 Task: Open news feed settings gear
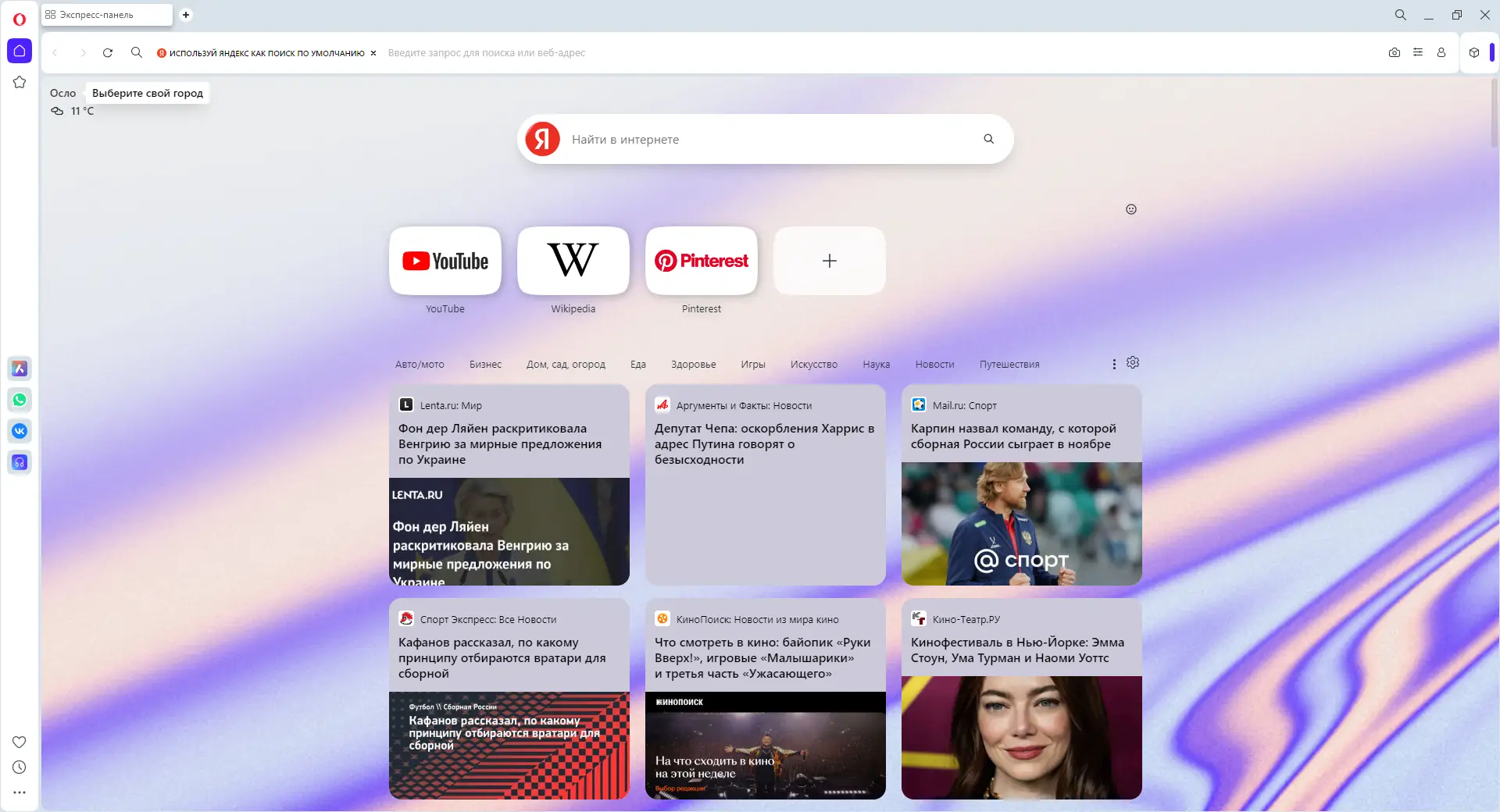1133,362
